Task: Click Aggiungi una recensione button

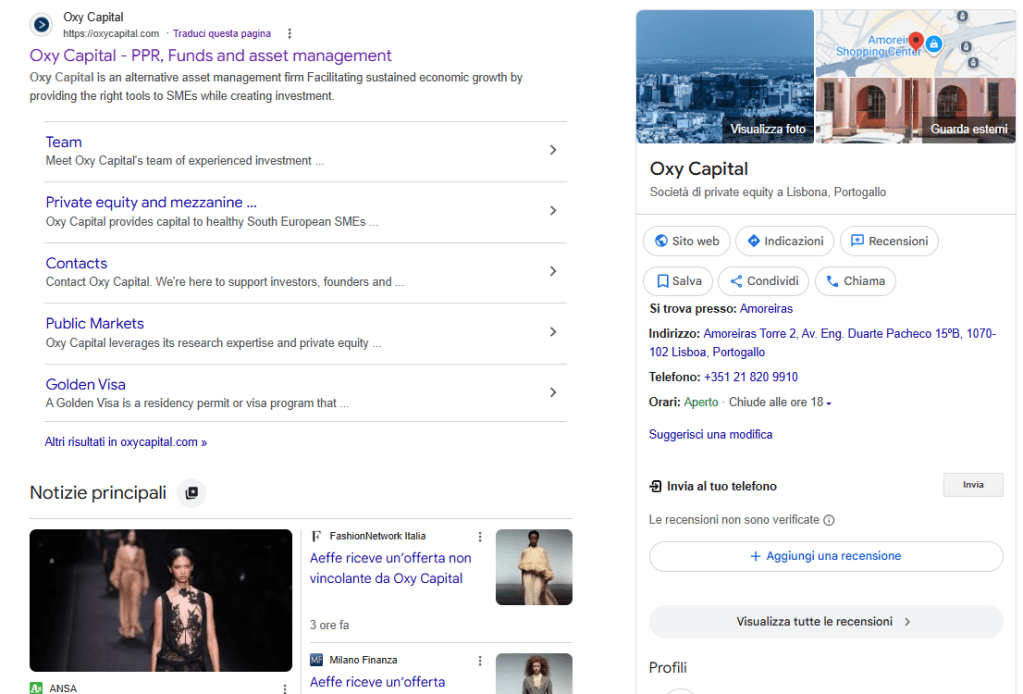Action: [826, 556]
